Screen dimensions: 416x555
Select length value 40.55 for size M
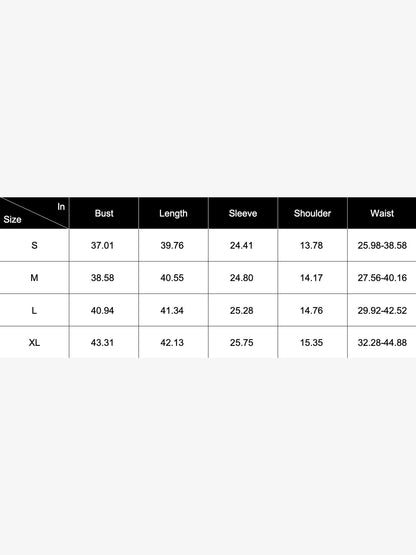point(172,278)
